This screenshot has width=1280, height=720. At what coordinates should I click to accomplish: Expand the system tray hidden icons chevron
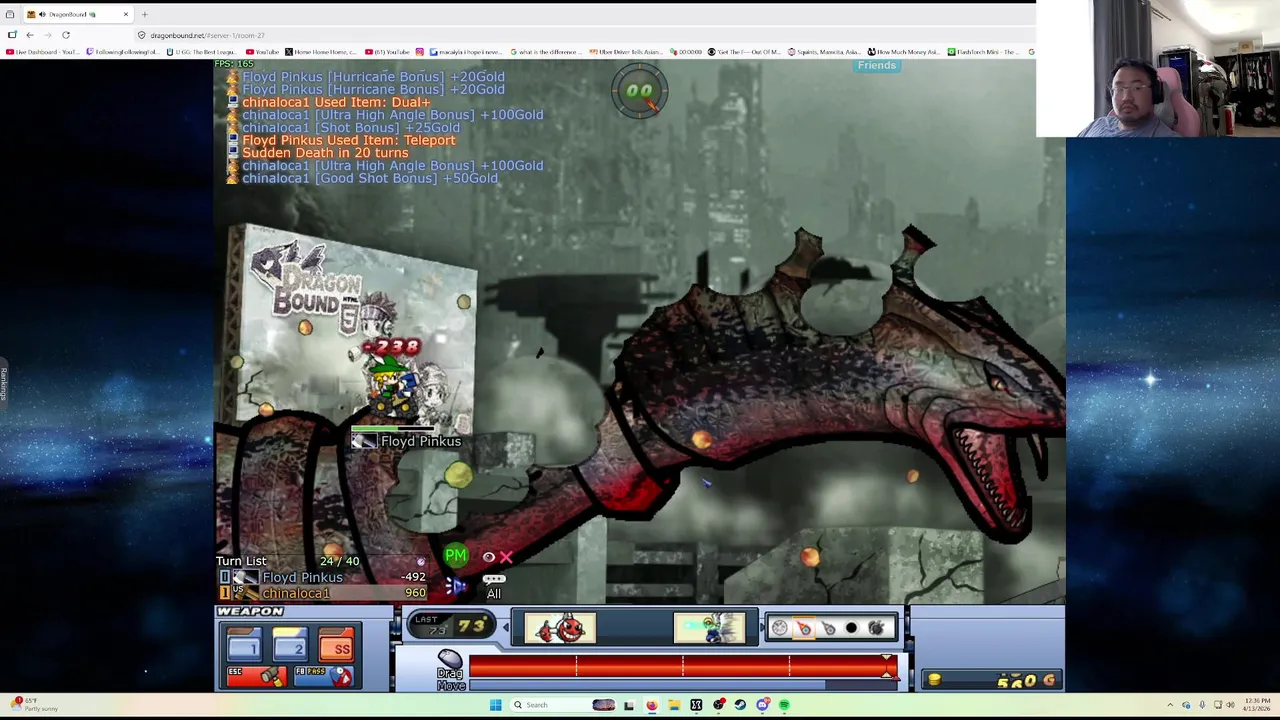click(x=1170, y=705)
